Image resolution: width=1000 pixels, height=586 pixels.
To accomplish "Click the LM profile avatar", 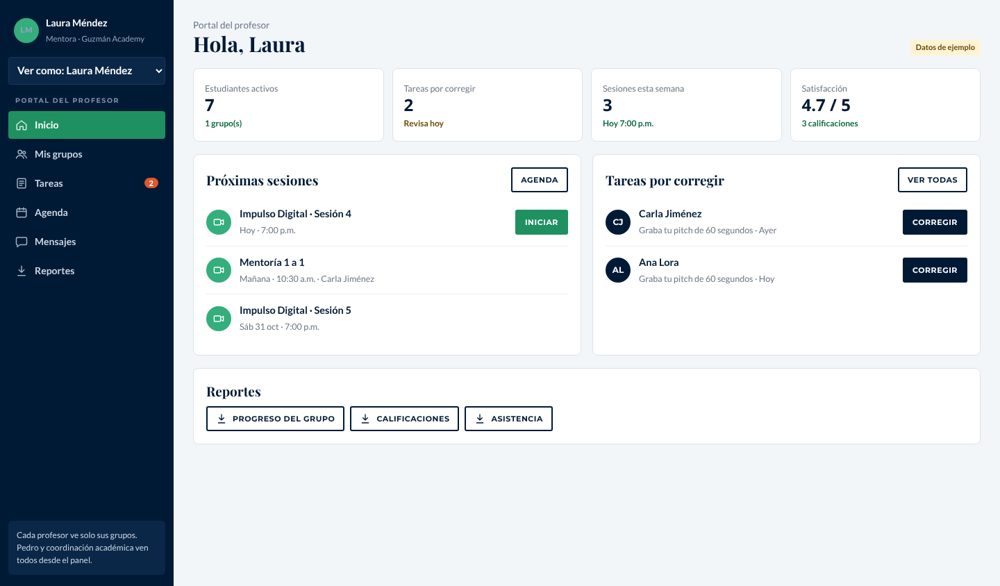I will click(x=27, y=30).
